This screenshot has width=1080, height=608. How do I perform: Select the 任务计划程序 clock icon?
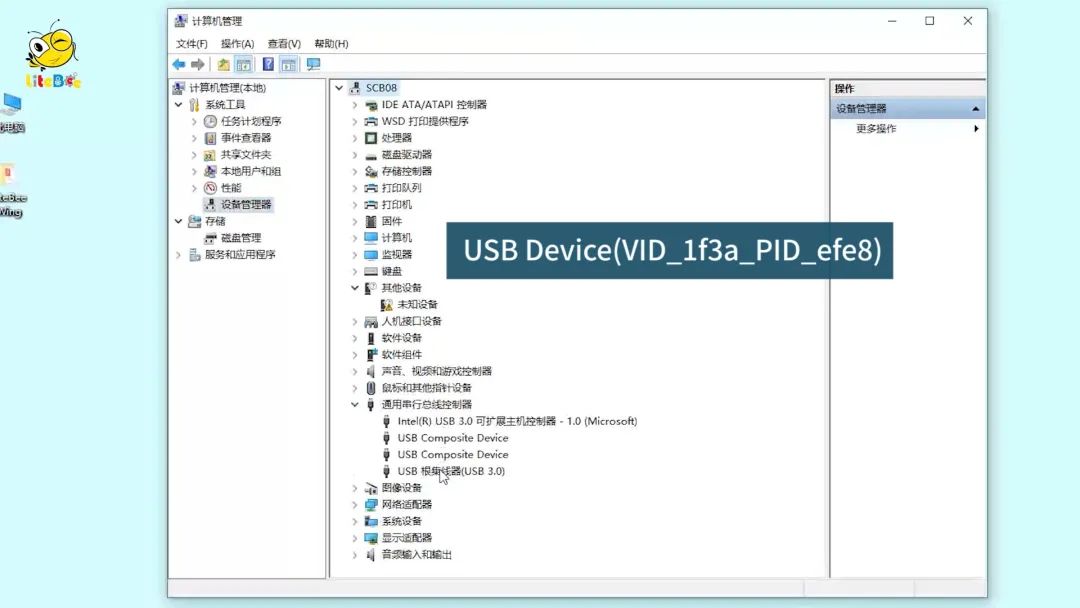(211, 121)
